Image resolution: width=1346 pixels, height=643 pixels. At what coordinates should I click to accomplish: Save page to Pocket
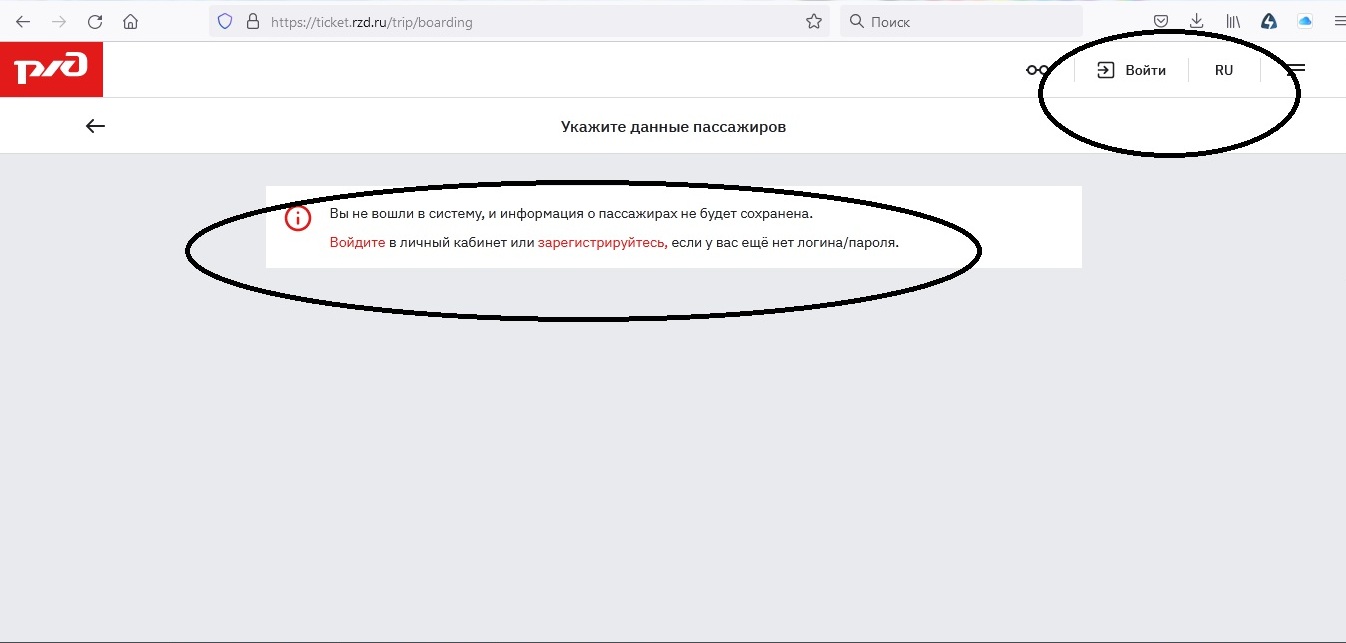1161,21
